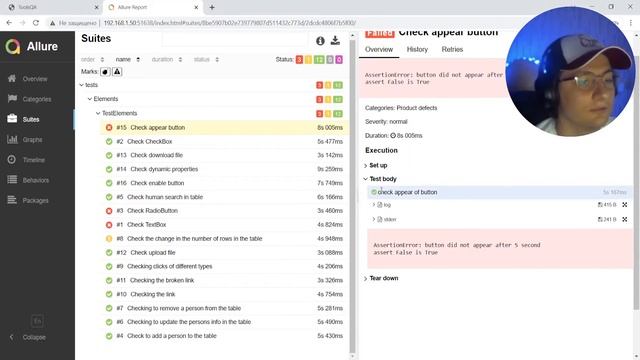Select test #2 Check CheckBox

coord(224,142)
